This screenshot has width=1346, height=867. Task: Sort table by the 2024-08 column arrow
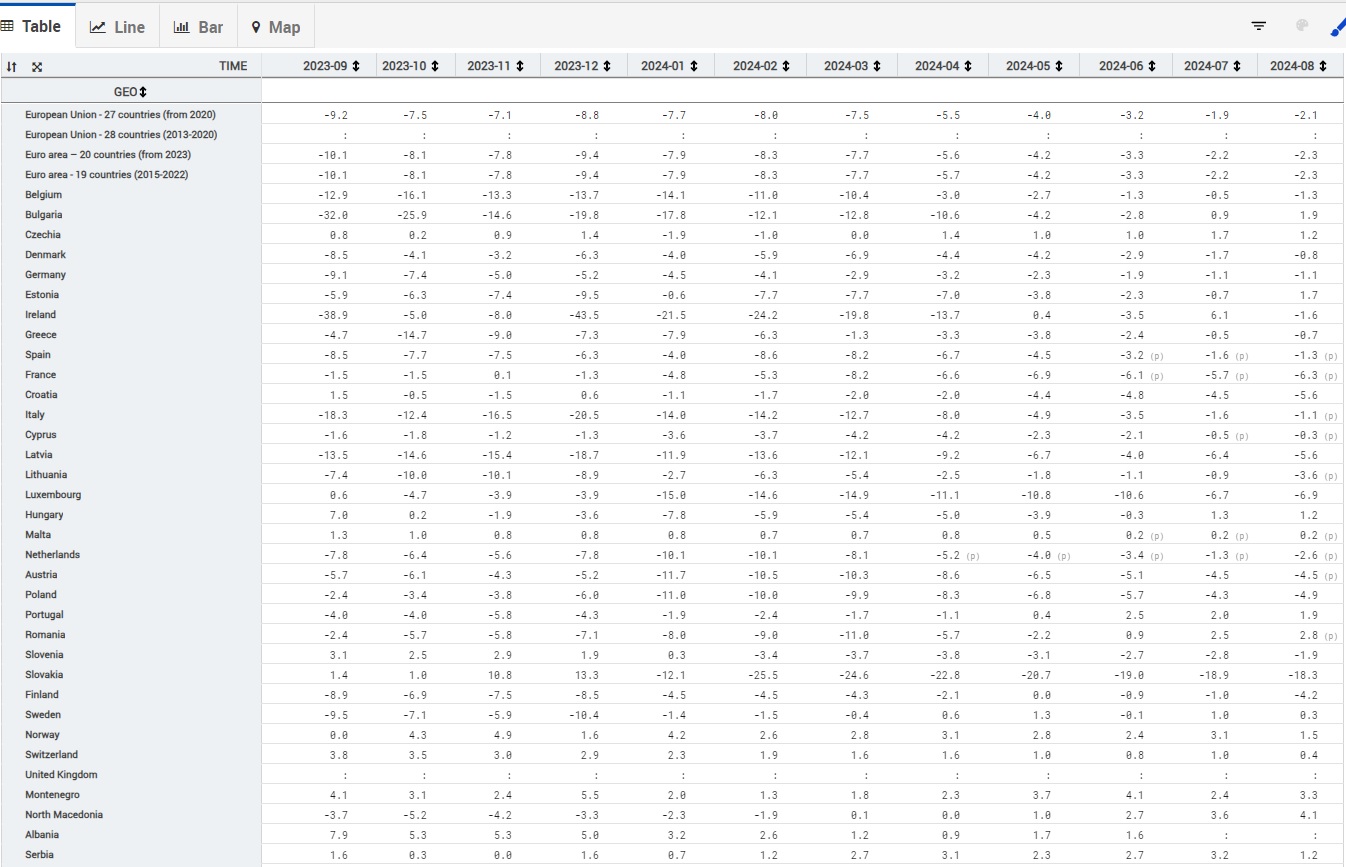coord(1325,66)
